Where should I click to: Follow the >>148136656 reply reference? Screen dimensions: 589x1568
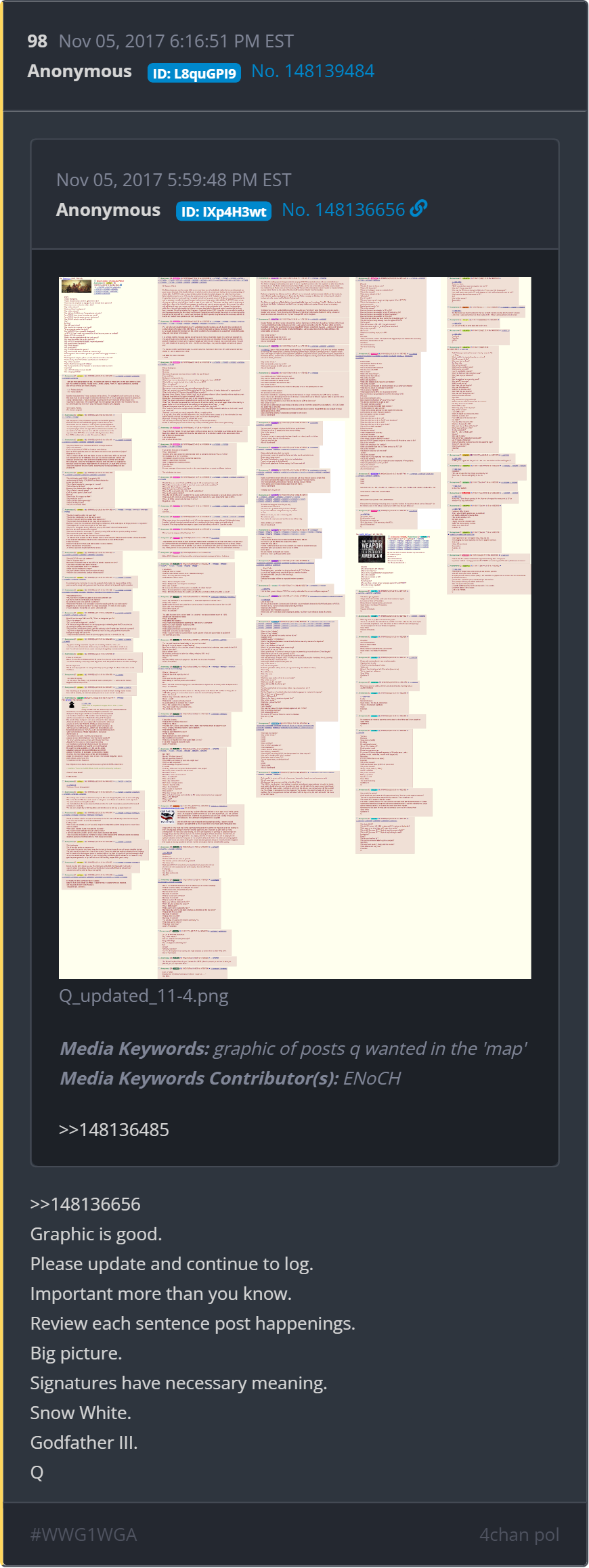[x=85, y=1204]
